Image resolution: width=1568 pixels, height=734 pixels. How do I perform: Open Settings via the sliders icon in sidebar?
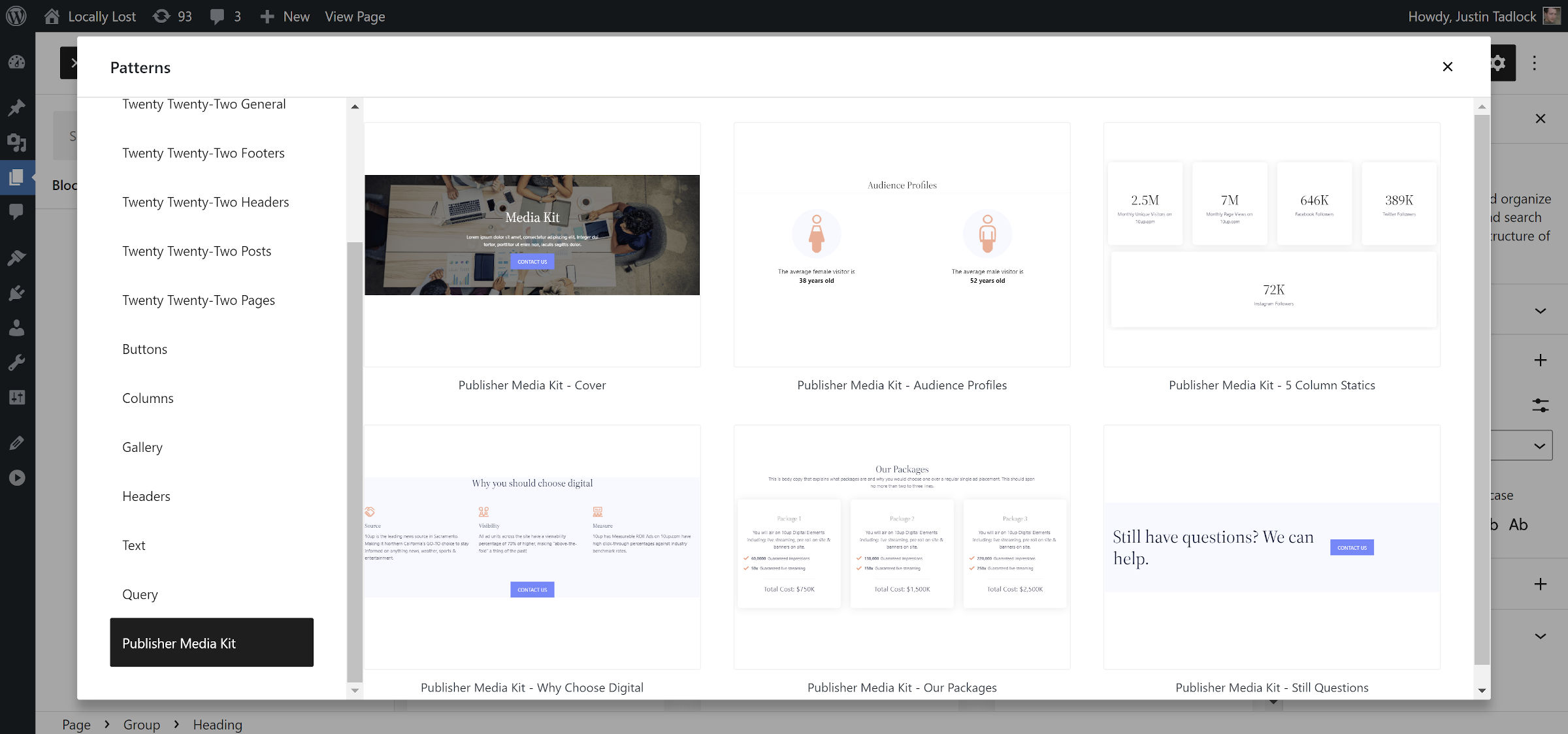(17, 397)
